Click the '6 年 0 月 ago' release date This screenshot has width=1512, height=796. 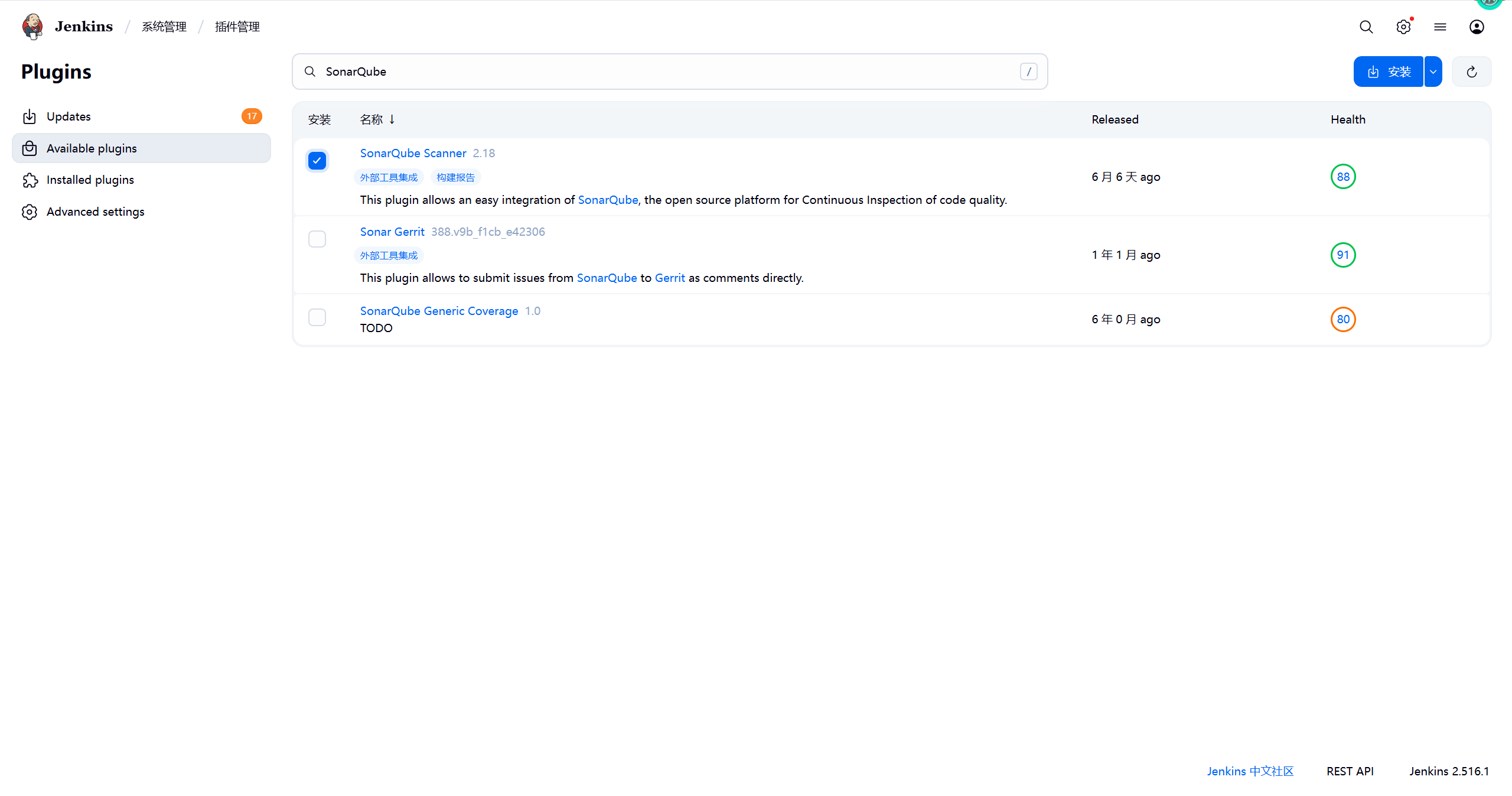pos(1126,319)
